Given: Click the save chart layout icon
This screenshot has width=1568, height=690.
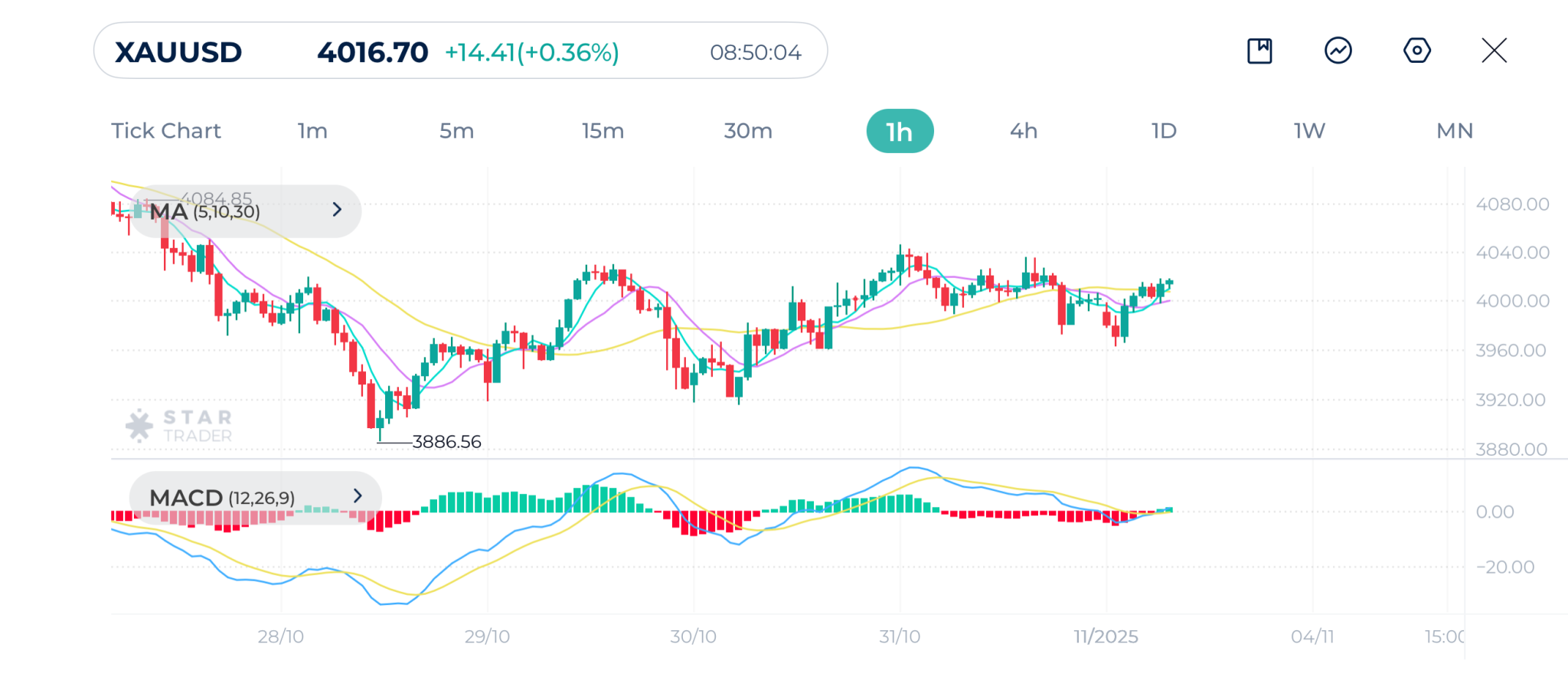Looking at the screenshot, I should 1259,51.
